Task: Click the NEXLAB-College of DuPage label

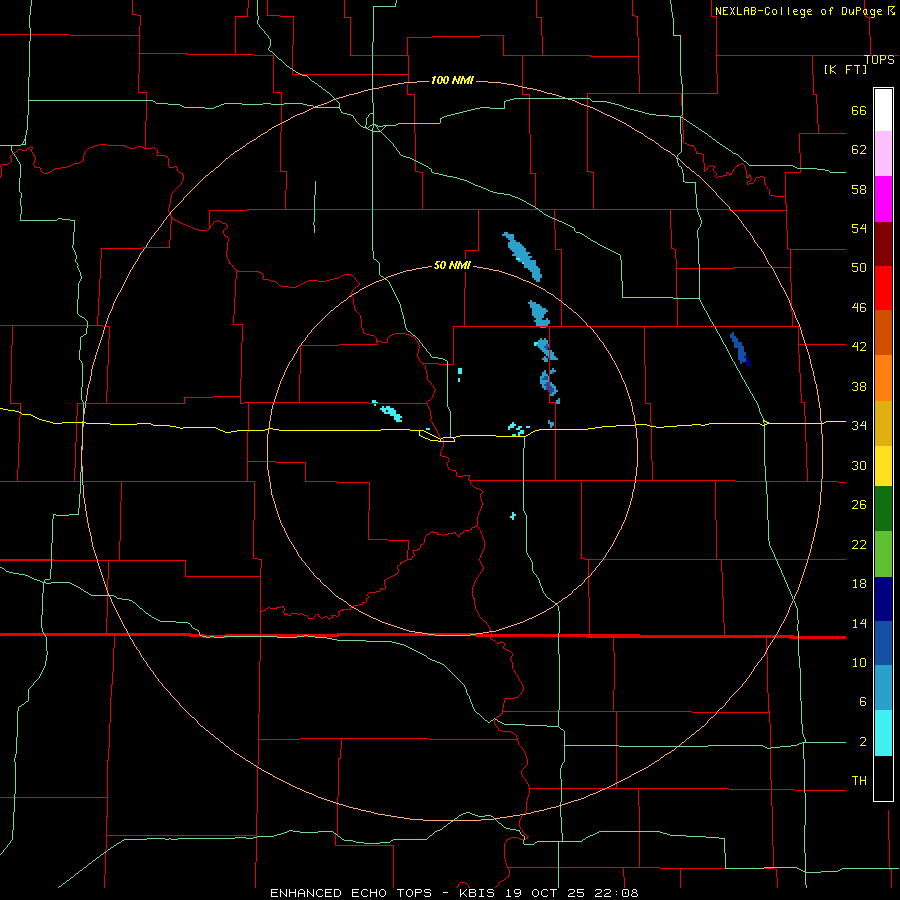Action: (x=798, y=11)
